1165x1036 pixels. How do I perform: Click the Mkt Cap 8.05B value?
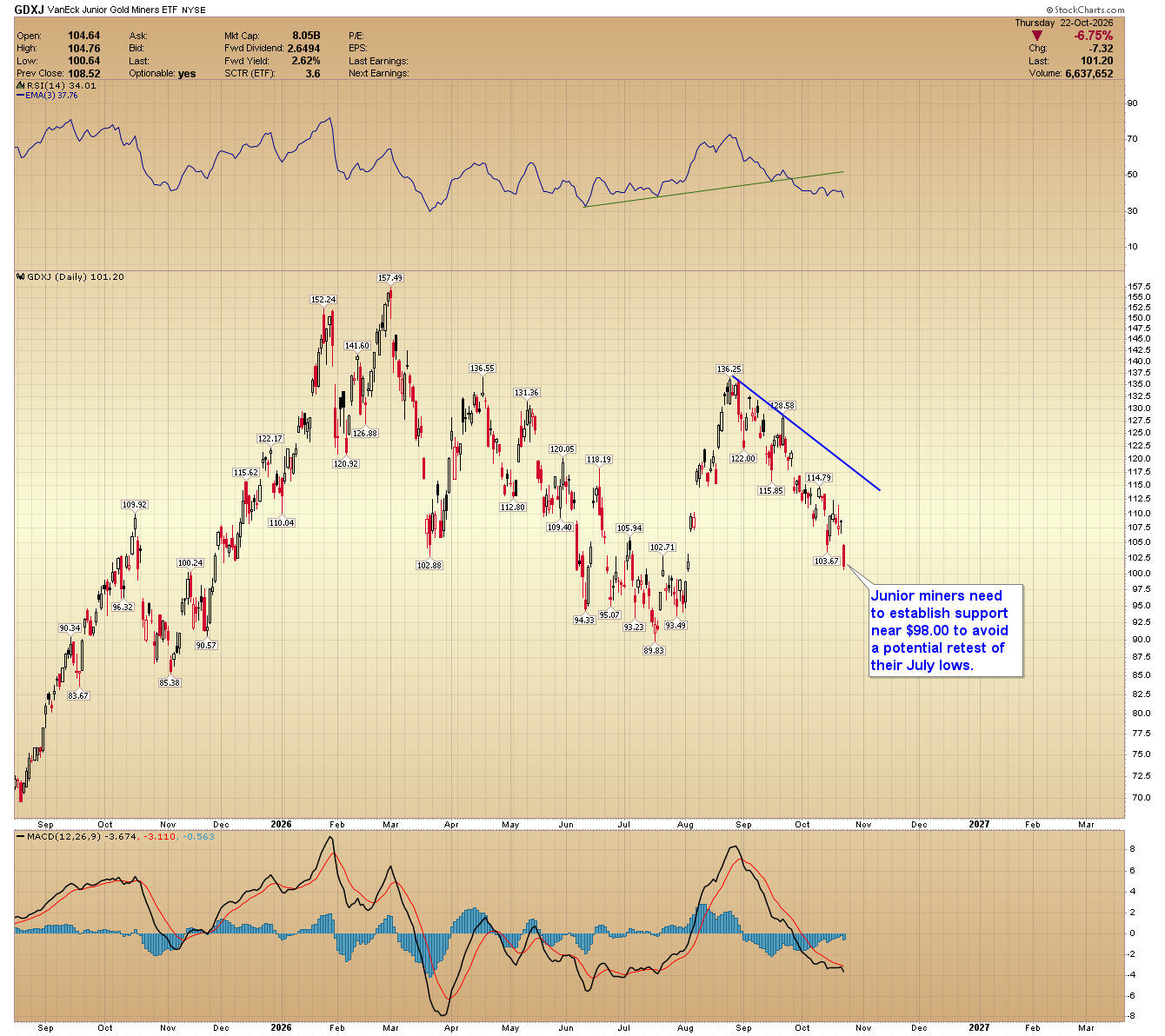point(305,37)
